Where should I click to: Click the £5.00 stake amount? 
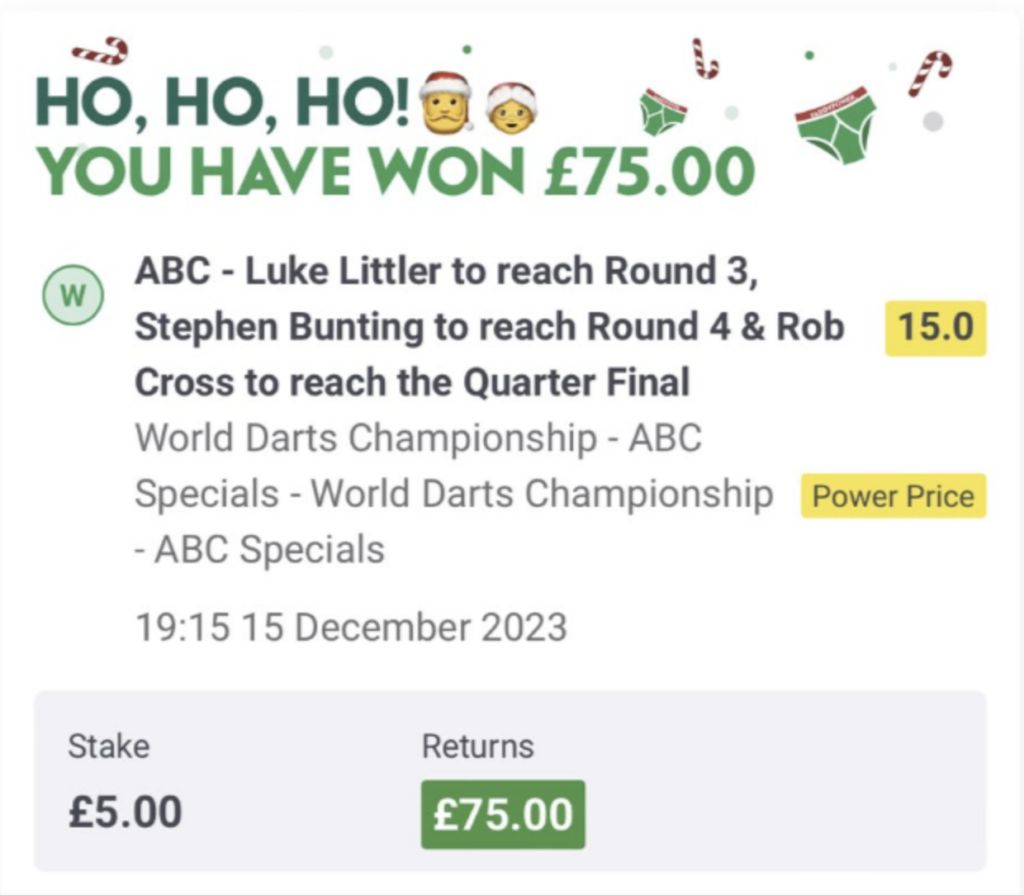(x=125, y=812)
